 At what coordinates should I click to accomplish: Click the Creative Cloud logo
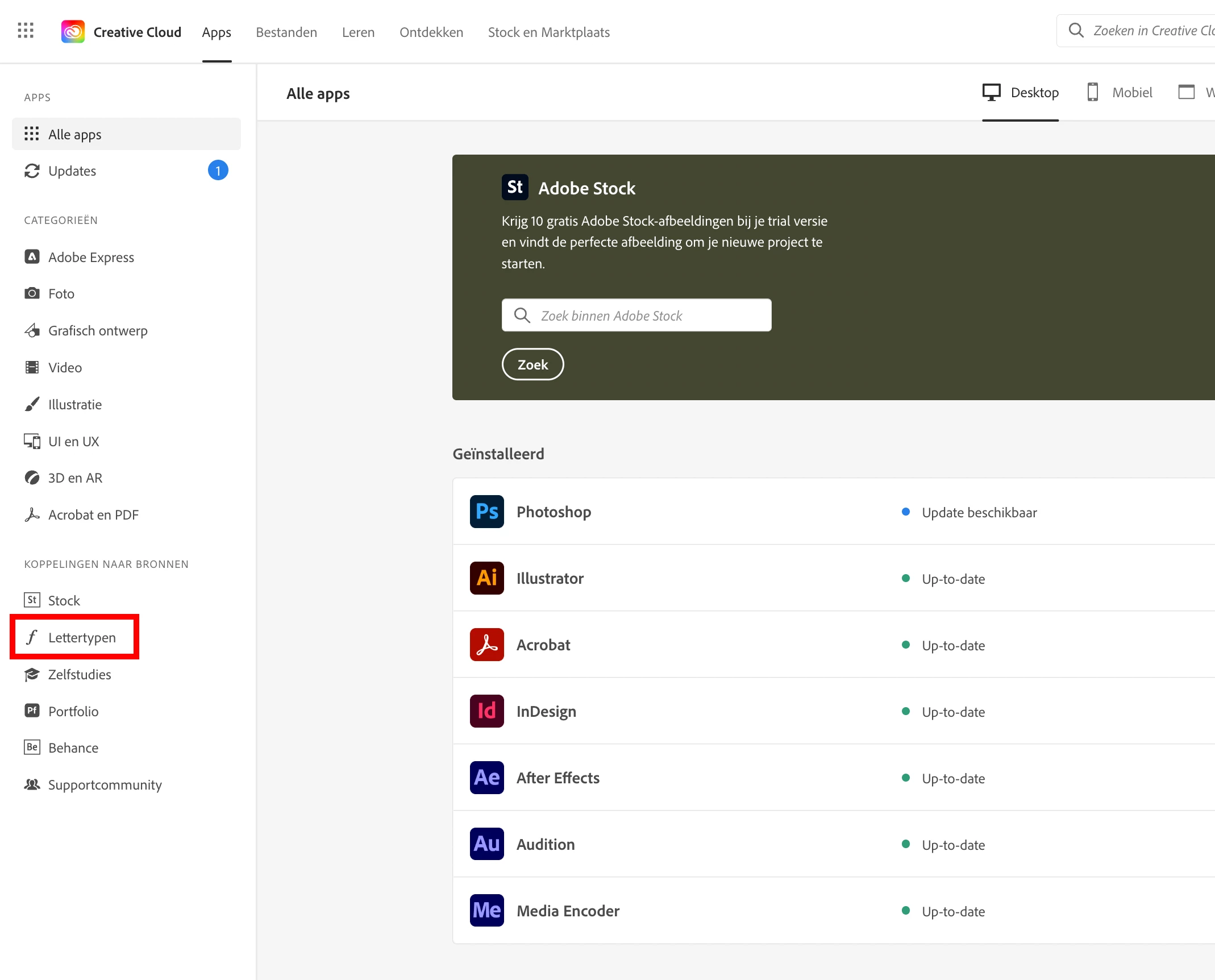(73, 32)
